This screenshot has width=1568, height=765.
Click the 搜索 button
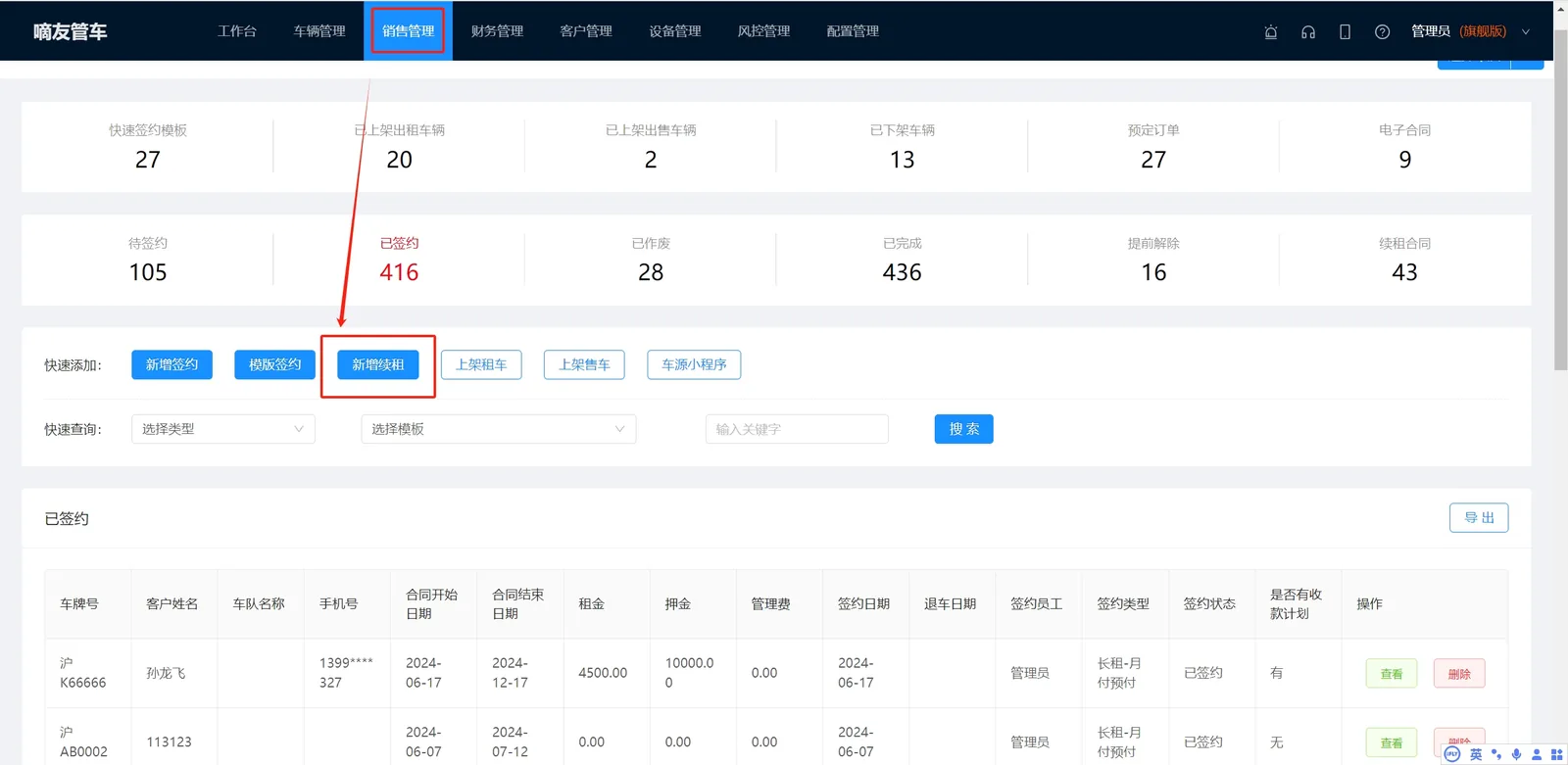(964, 429)
